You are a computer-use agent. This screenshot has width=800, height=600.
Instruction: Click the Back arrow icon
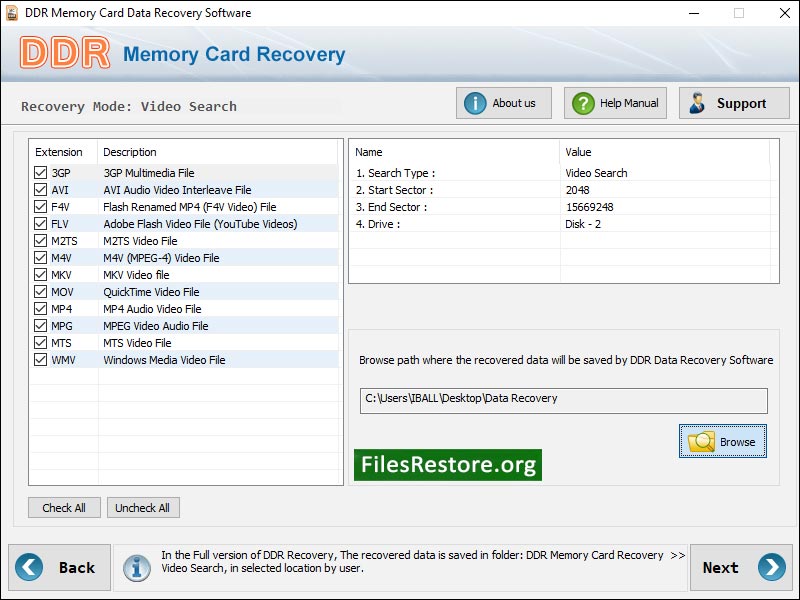33,567
